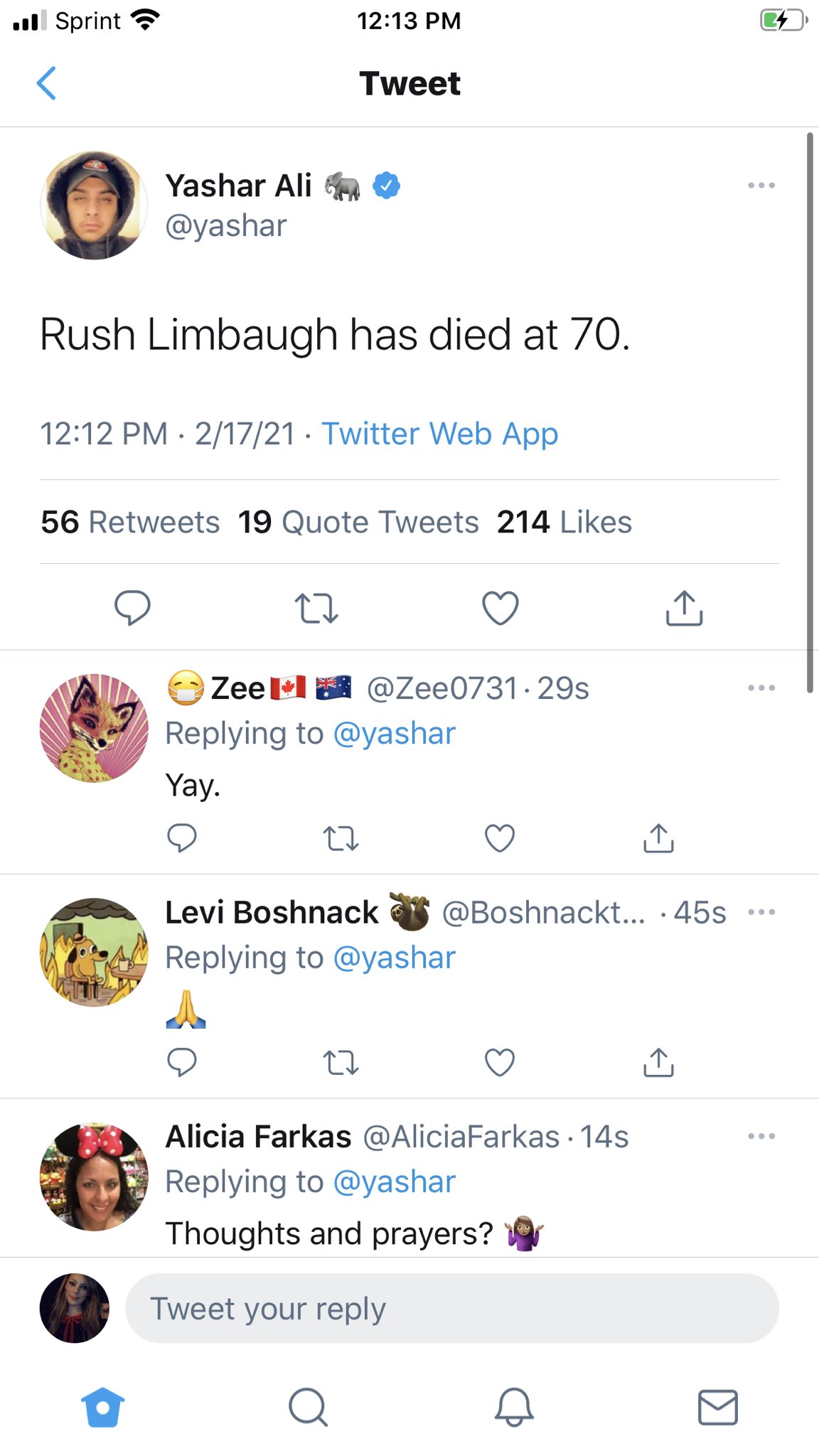Tap the "Tweet your reply" field
Screen dimensions: 819x1456
click(x=451, y=1308)
